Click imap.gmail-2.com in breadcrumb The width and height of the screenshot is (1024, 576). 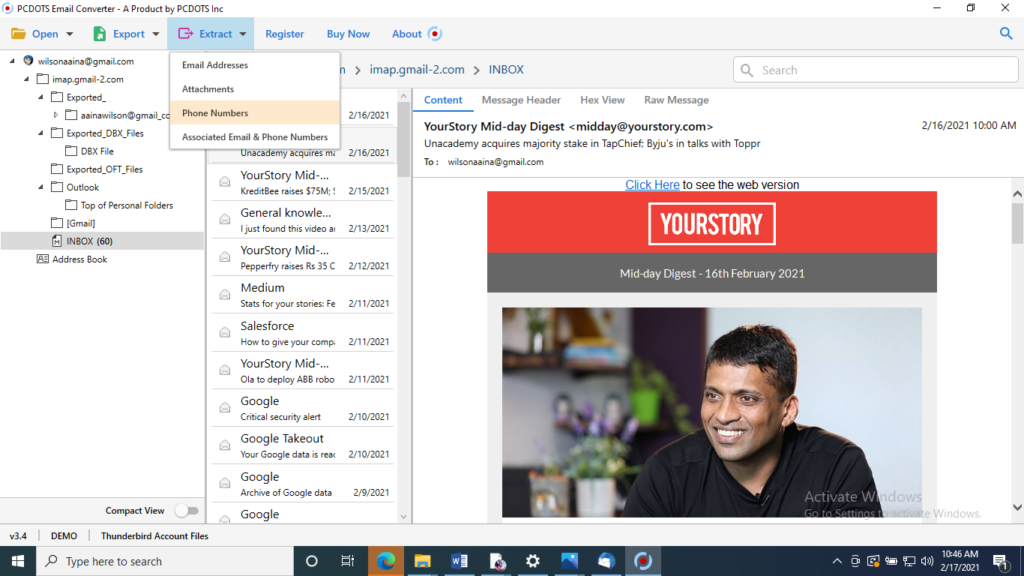(417, 69)
